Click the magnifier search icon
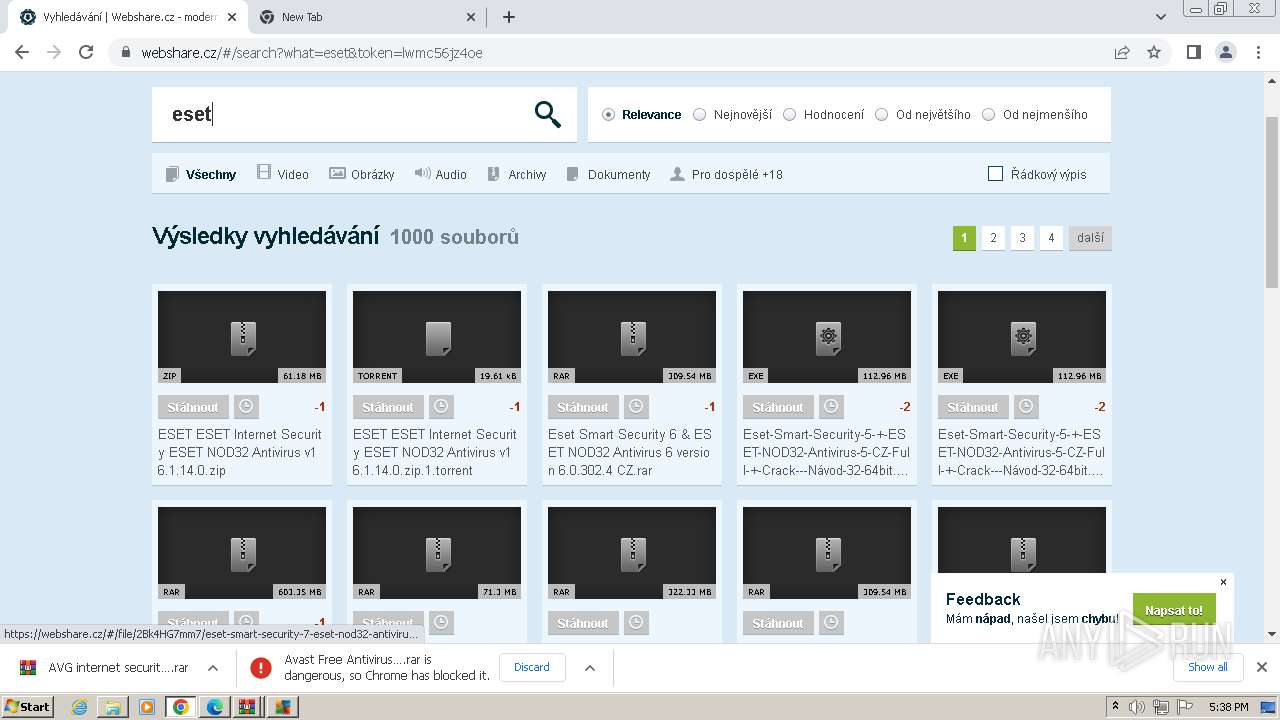Image resolution: width=1280 pixels, height=720 pixels. tap(547, 115)
